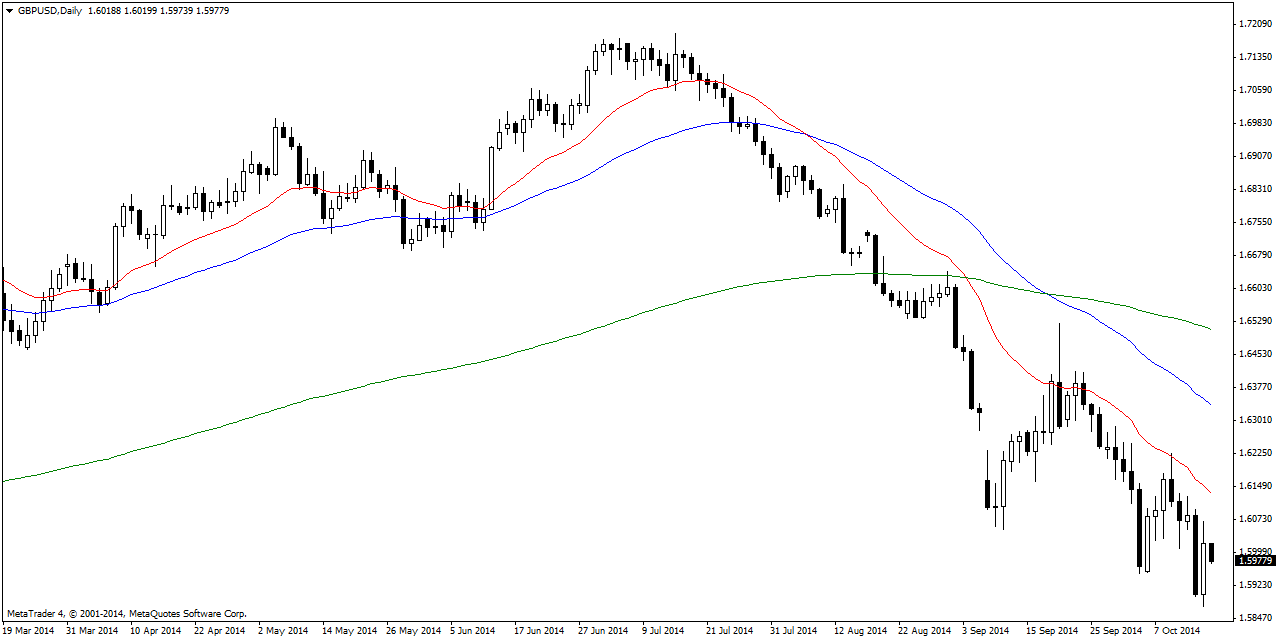1276x639 pixels.
Task: Click the MetaTrader 4 copyright text
Action: [x=126, y=613]
